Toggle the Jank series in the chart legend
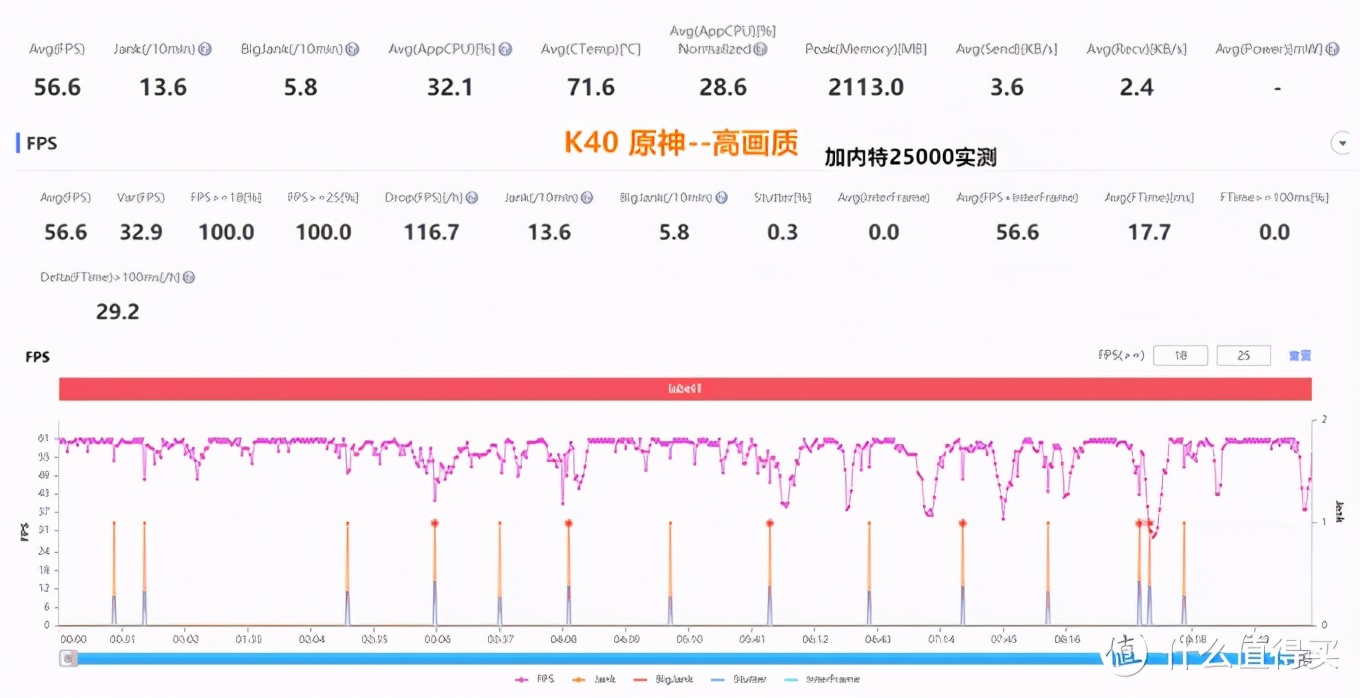Screen dimensions: 1360x698 pos(593,679)
